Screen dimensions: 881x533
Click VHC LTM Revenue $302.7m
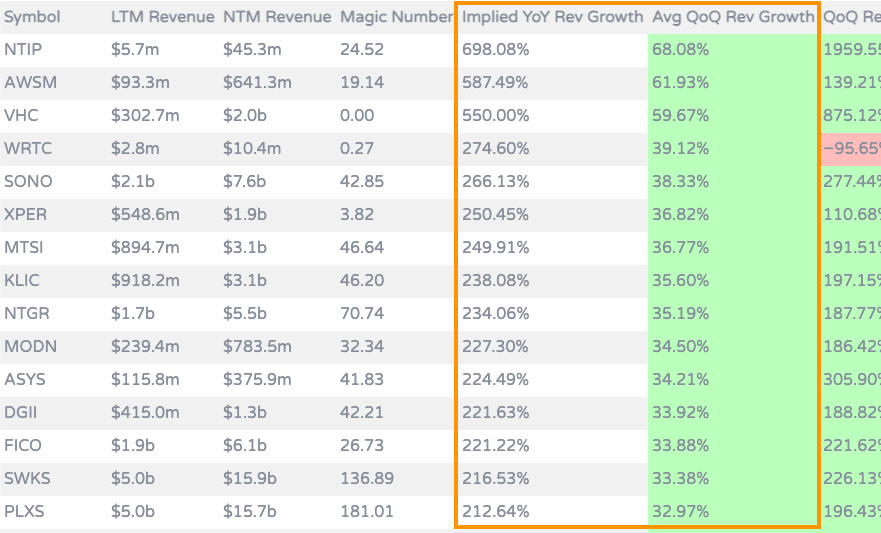(145, 116)
